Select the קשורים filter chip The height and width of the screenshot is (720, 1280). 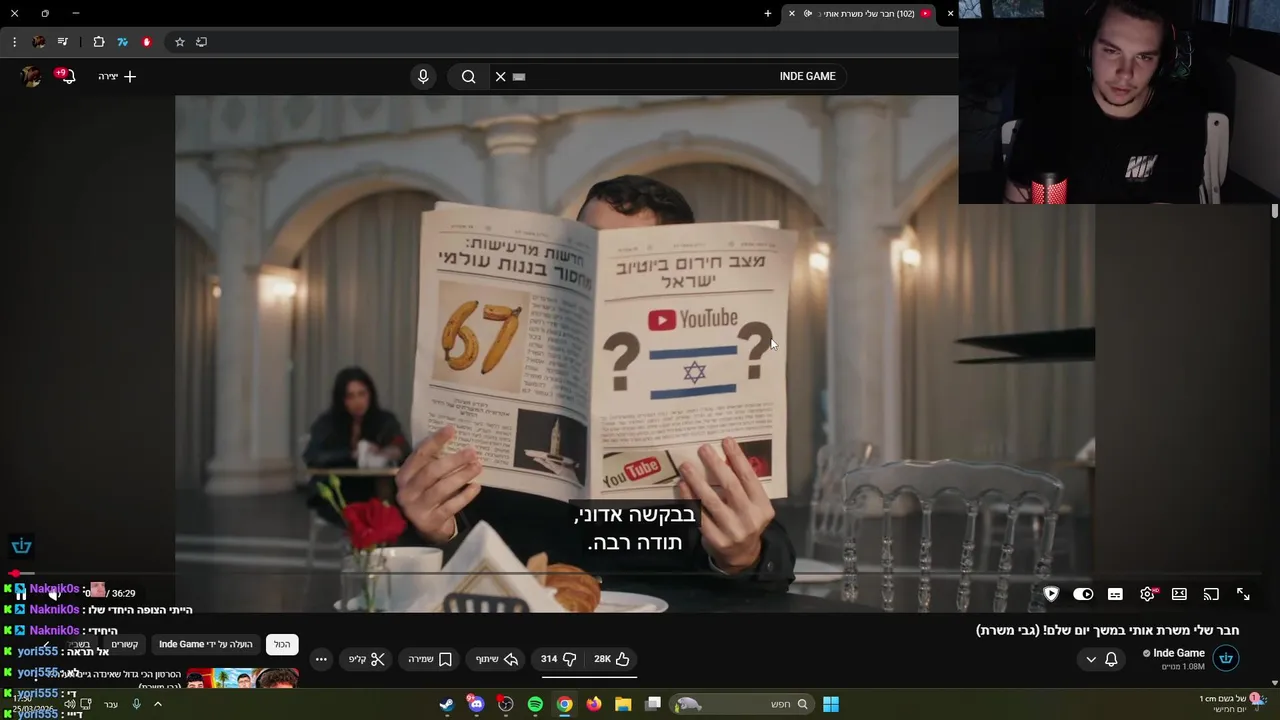click(x=125, y=644)
